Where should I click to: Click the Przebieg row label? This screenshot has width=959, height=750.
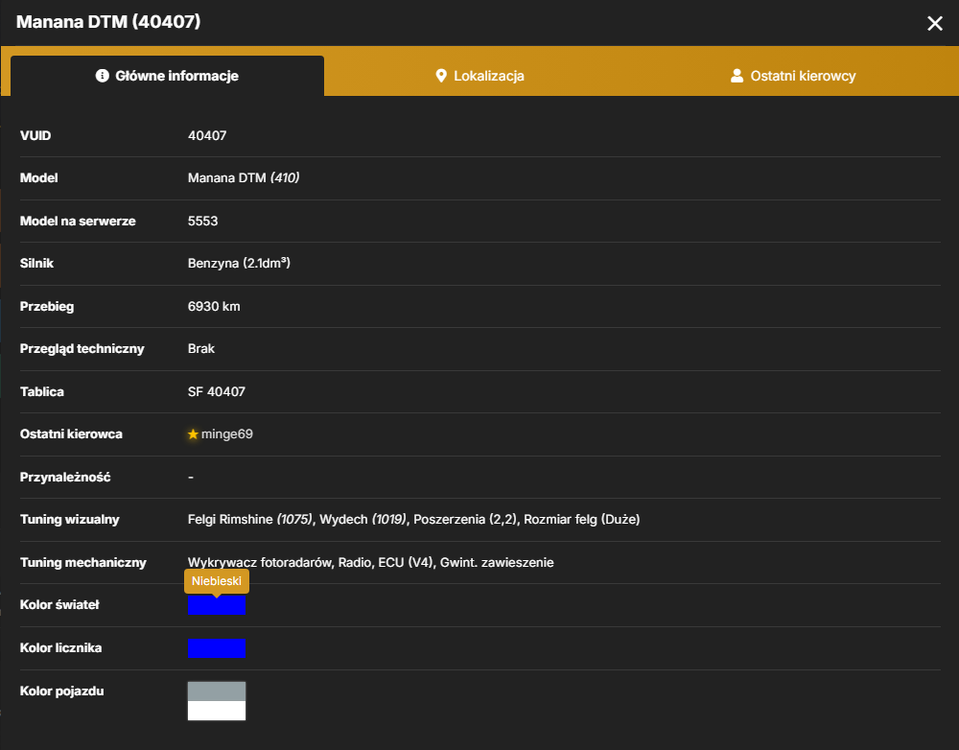pyautogui.click(x=47, y=306)
